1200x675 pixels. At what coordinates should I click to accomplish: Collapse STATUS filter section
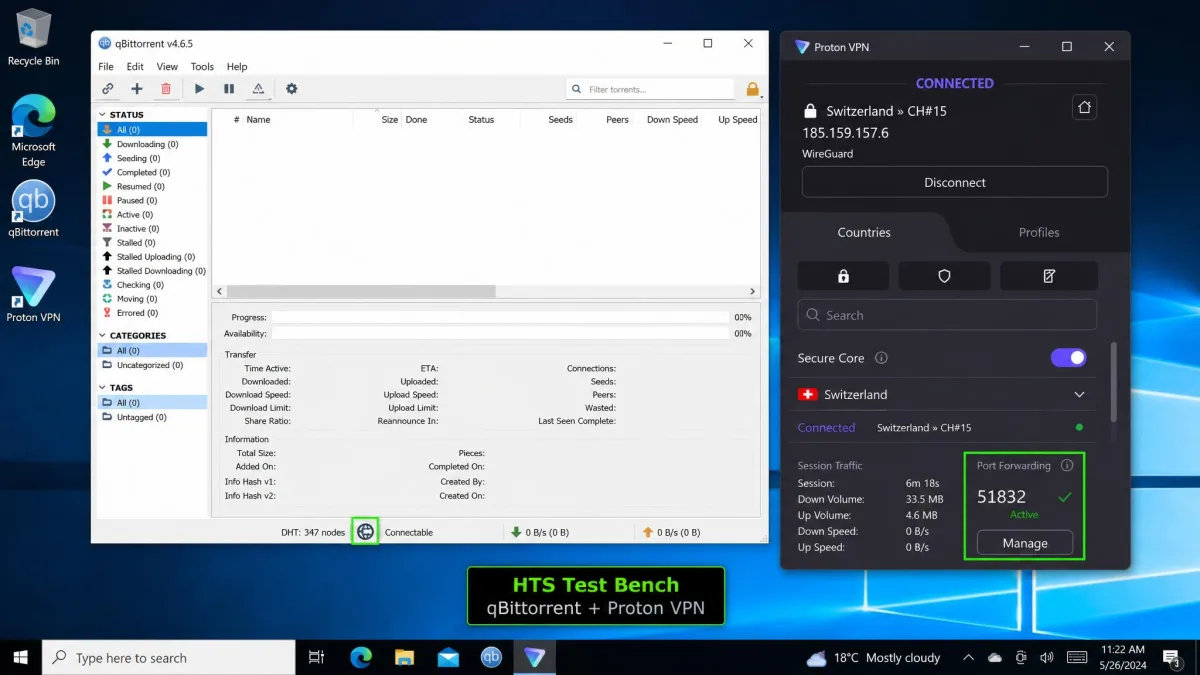pyautogui.click(x=102, y=115)
